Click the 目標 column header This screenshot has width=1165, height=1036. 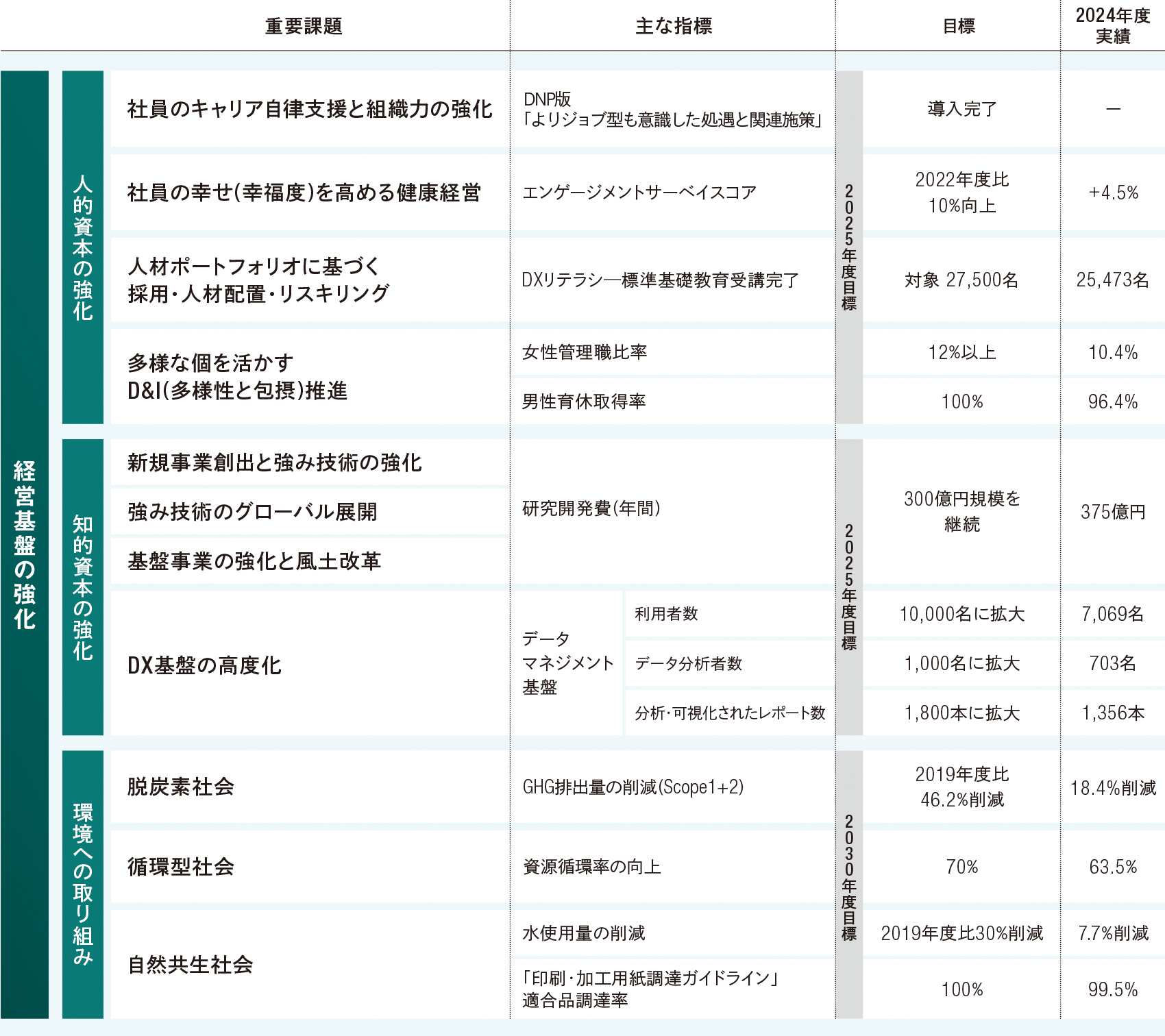coord(959,25)
